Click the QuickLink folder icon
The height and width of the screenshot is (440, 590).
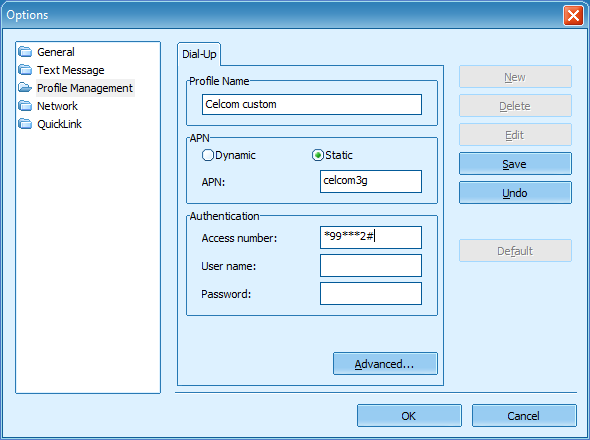(x=25, y=124)
